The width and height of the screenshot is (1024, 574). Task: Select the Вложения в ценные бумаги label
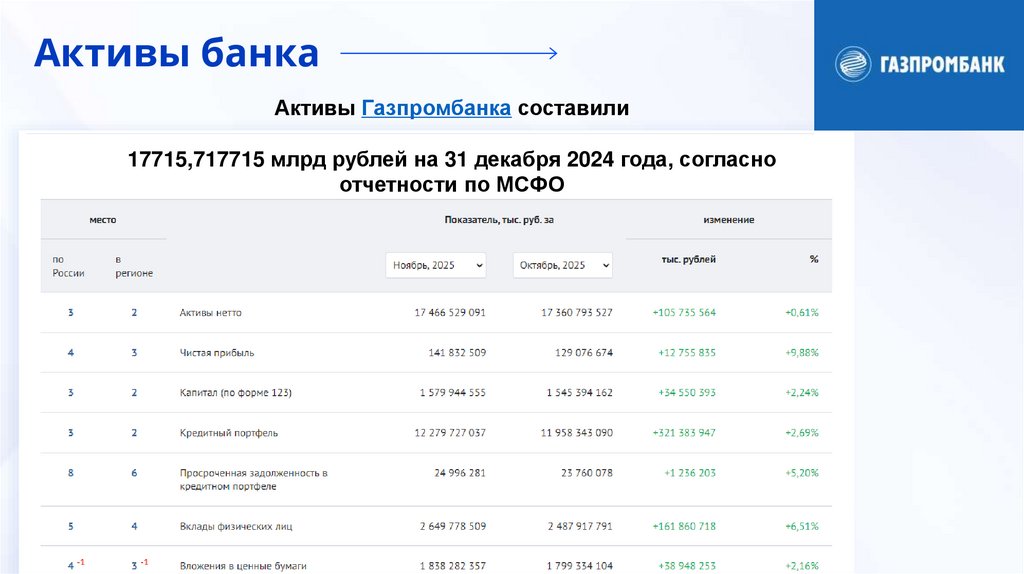coord(243,566)
